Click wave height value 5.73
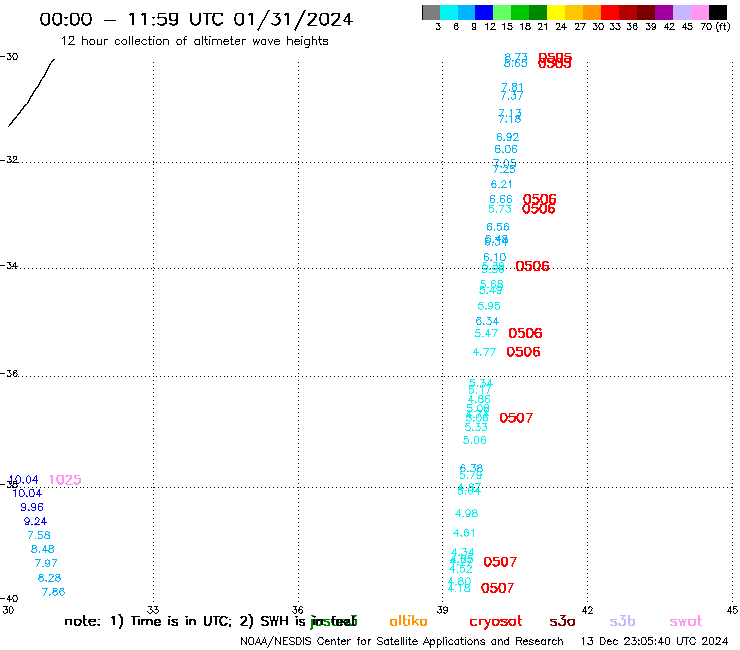Screen dimensions: 740x650 pos(500,209)
